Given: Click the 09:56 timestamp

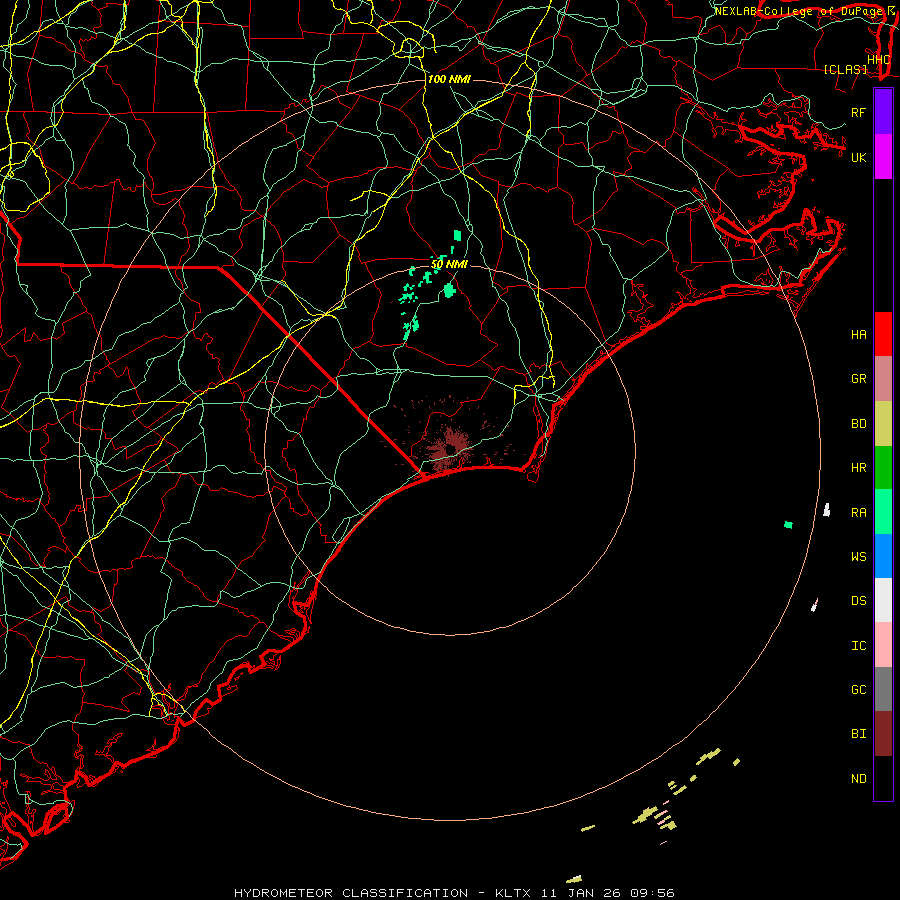Looking at the screenshot, I should 651,893.
